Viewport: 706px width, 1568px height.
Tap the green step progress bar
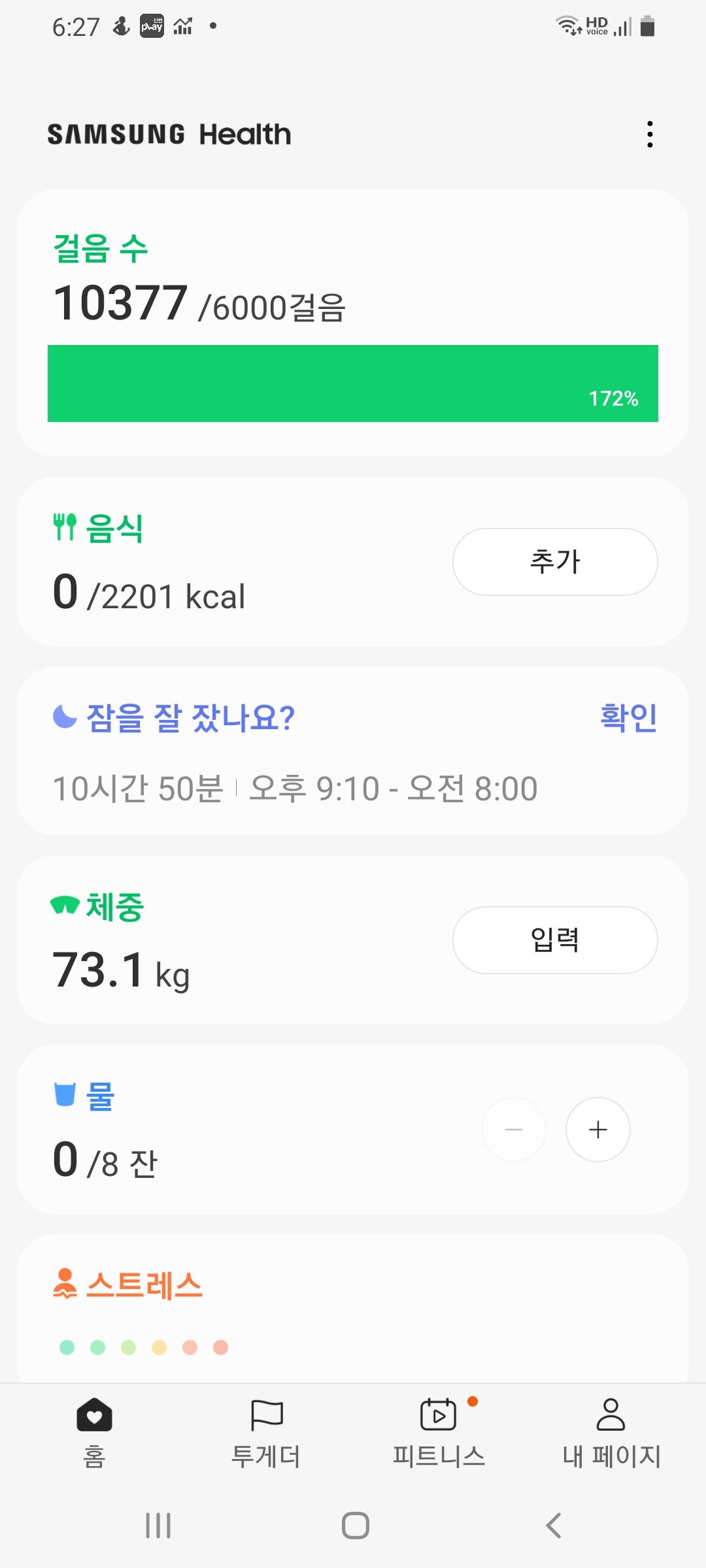click(x=353, y=384)
